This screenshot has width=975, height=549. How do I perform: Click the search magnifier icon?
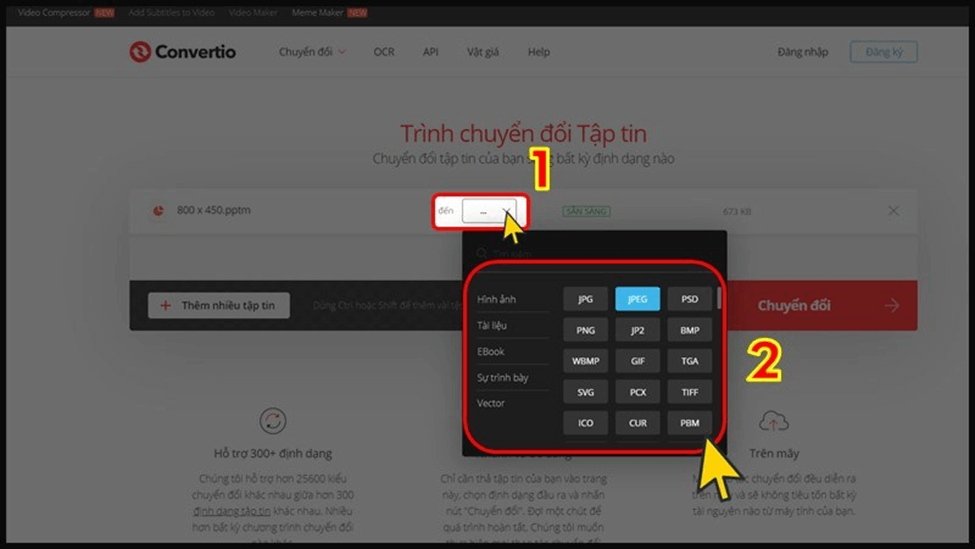pos(481,253)
